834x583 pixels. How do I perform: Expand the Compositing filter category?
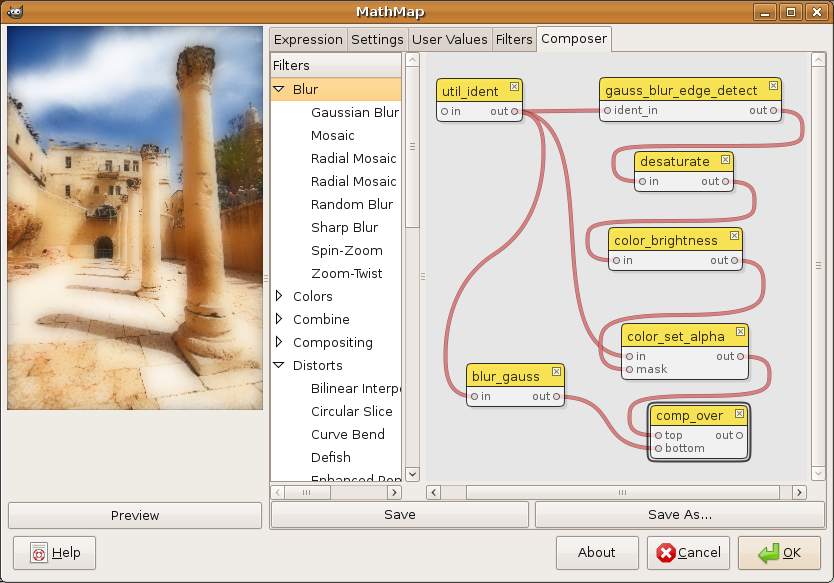pyautogui.click(x=279, y=342)
